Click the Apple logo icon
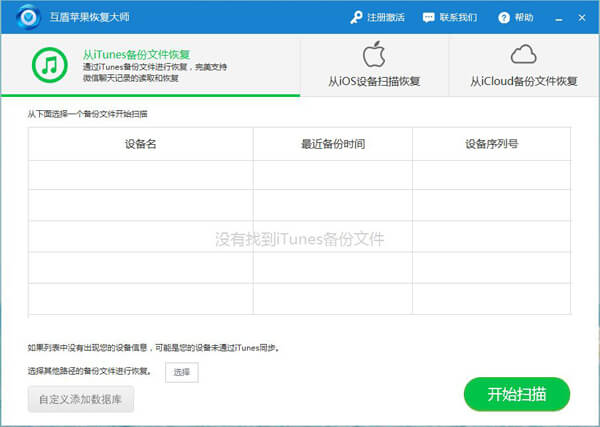Viewport: 600px width, 427px height. tap(374, 54)
